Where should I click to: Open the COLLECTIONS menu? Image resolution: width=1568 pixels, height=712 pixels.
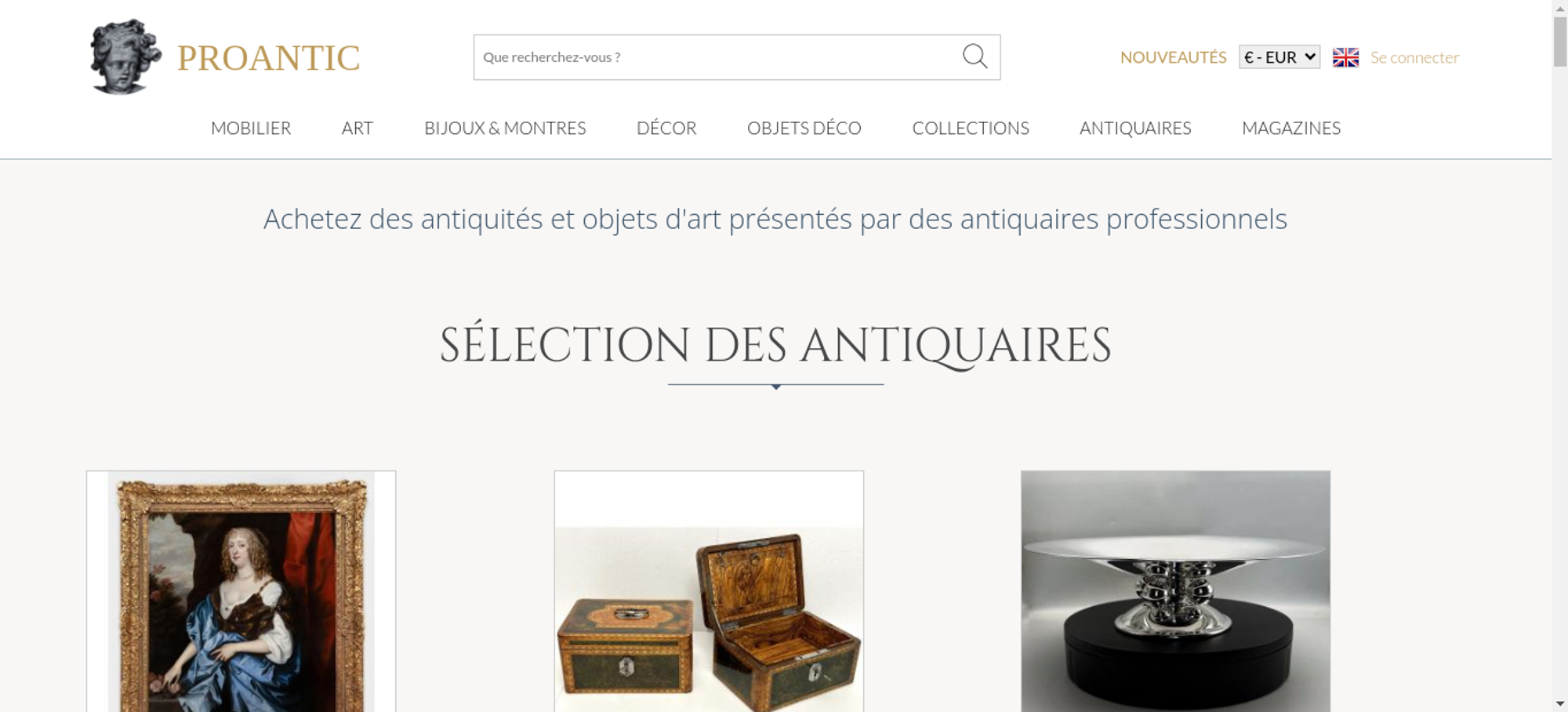(971, 128)
